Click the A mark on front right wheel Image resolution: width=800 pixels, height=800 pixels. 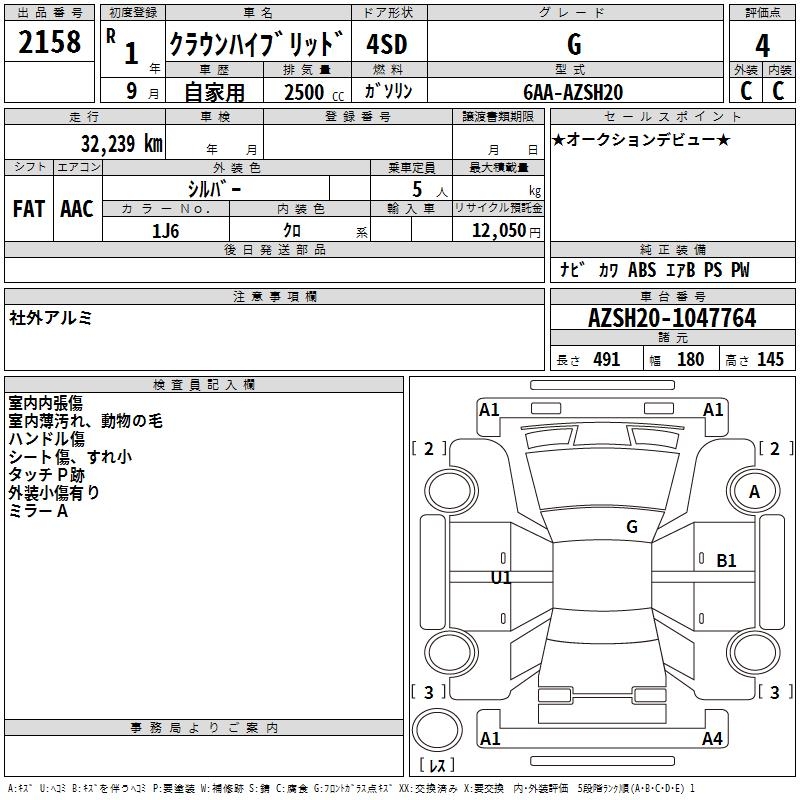point(754,492)
